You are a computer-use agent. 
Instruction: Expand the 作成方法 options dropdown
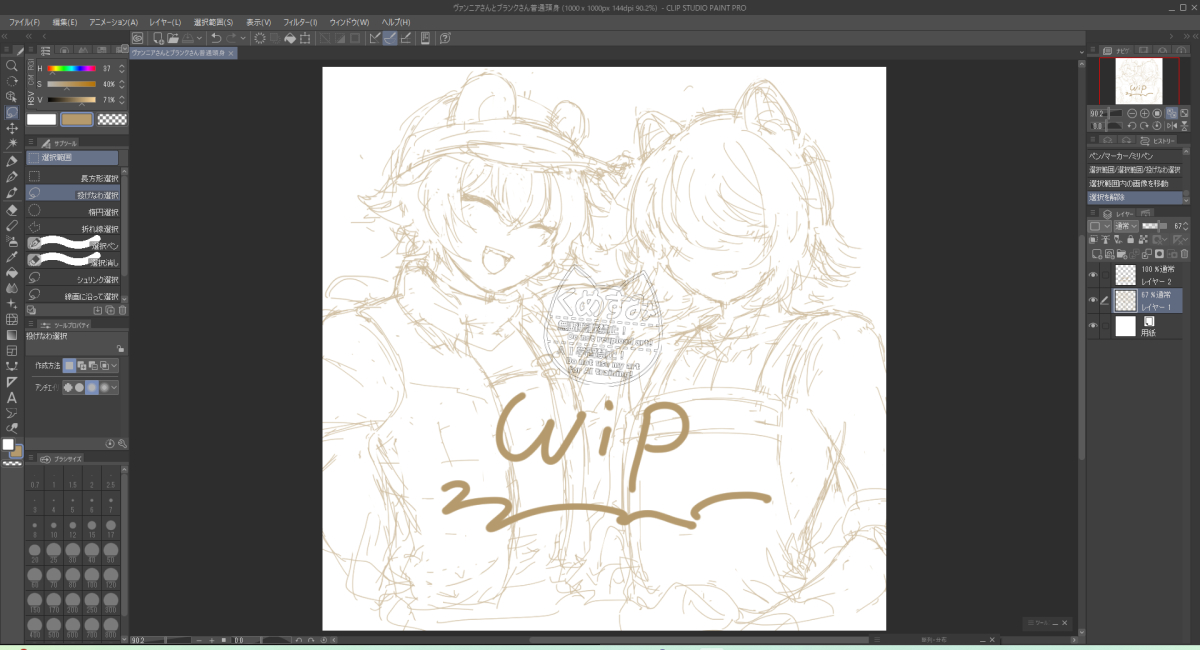tap(115, 366)
